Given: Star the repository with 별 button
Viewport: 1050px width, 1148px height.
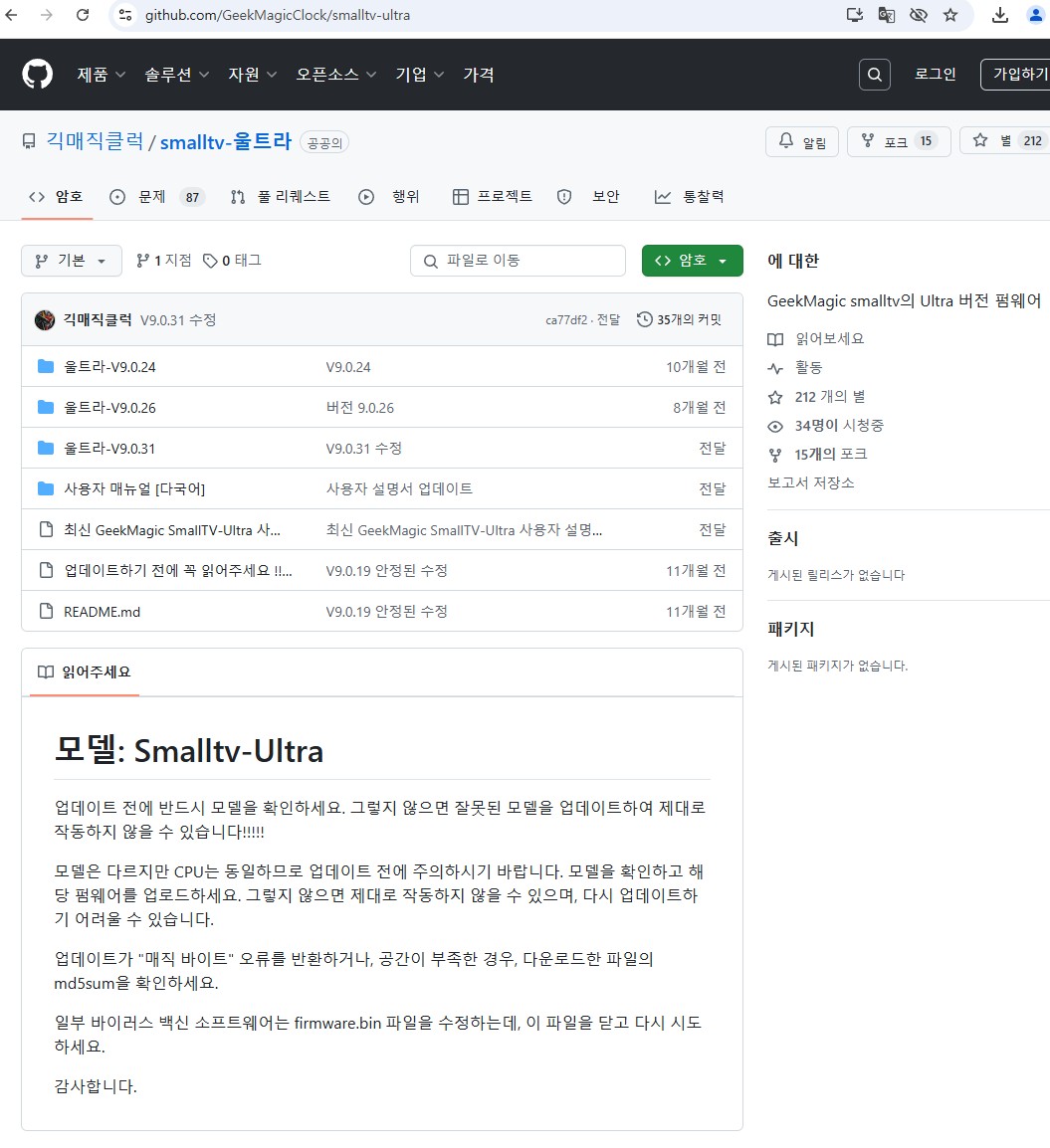Looking at the screenshot, I should (1005, 141).
